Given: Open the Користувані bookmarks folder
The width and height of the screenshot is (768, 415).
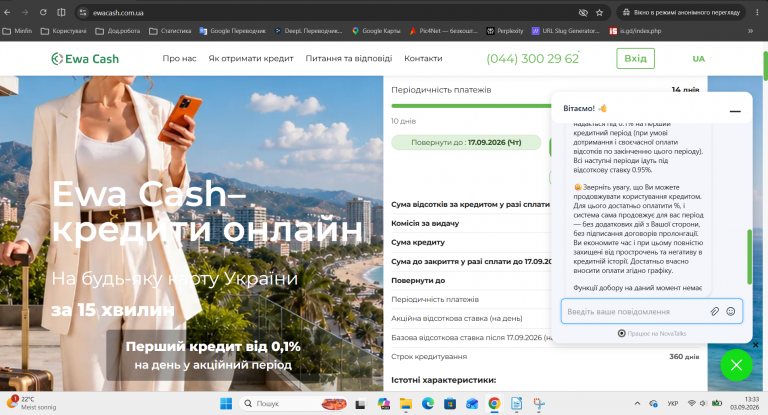Looking at the screenshot, I should click(x=64, y=31).
